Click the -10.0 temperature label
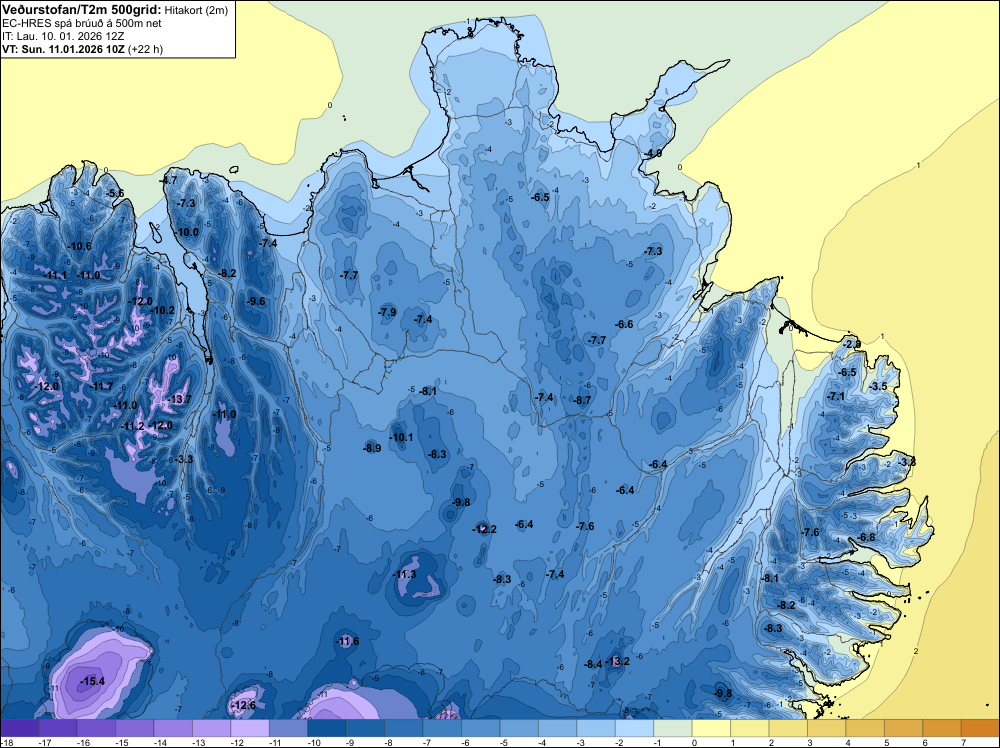Image resolution: width=1000 pixels, height=748 pixels. (x=186, y=233)
